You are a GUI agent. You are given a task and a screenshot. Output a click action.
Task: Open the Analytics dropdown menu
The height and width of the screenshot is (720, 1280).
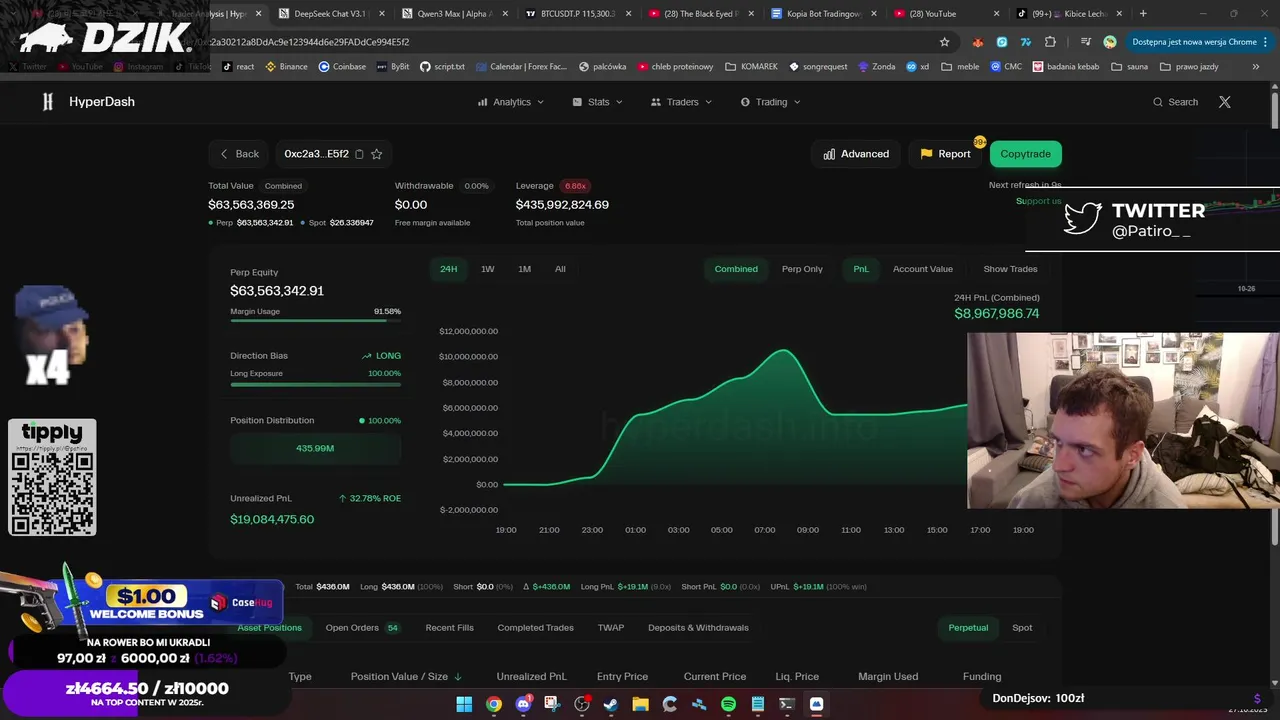tap(511, 102)
